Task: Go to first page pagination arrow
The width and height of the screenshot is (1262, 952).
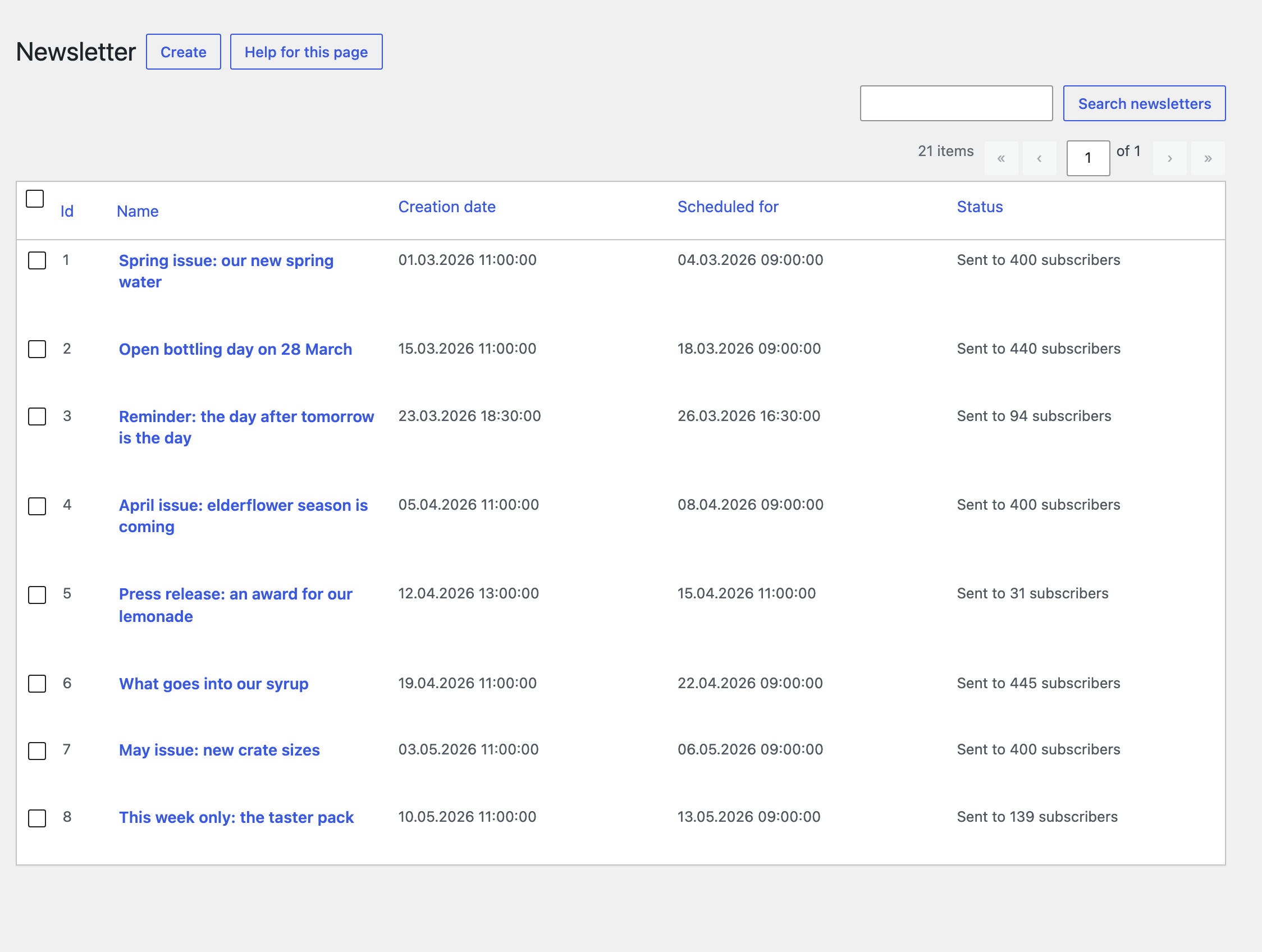Action: click(x=1002, y=158)
